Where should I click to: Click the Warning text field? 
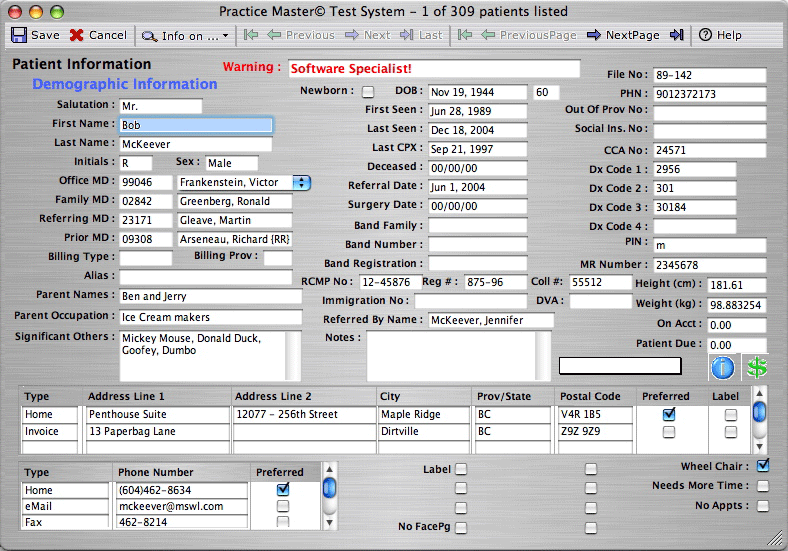pyautogui.click(x=434, y=68)
